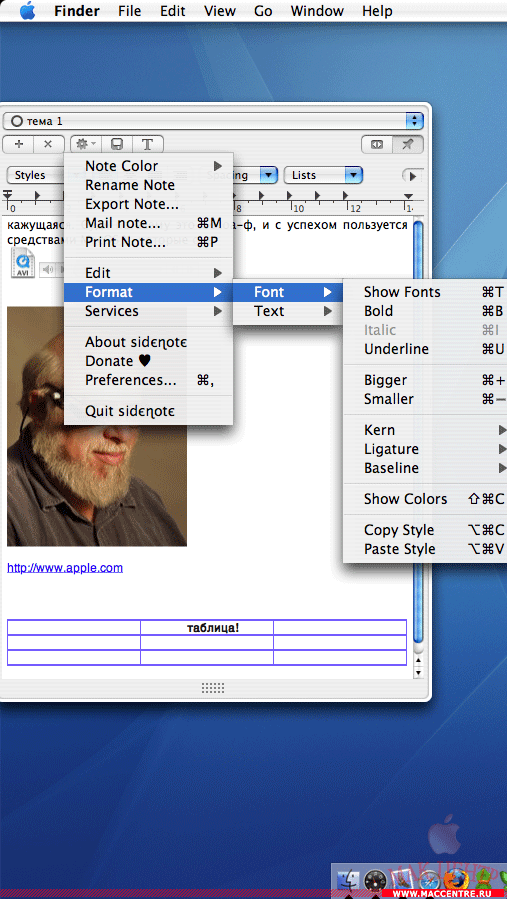
Task: Select the highlighted Format menu item
Action: coord(149,292)
